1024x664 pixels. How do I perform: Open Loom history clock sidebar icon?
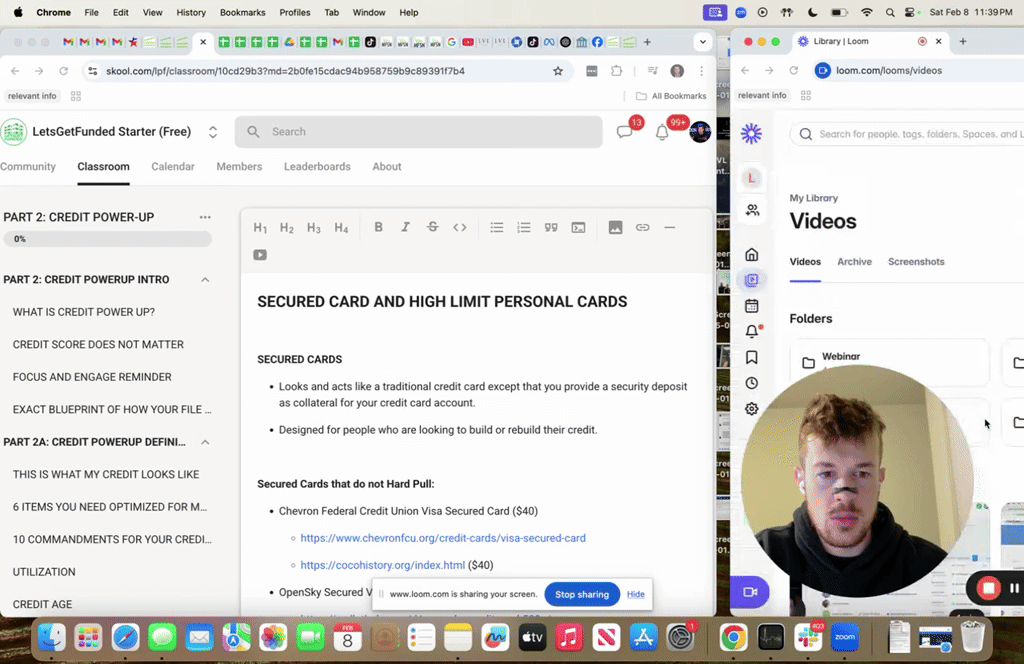coord(752,383)
